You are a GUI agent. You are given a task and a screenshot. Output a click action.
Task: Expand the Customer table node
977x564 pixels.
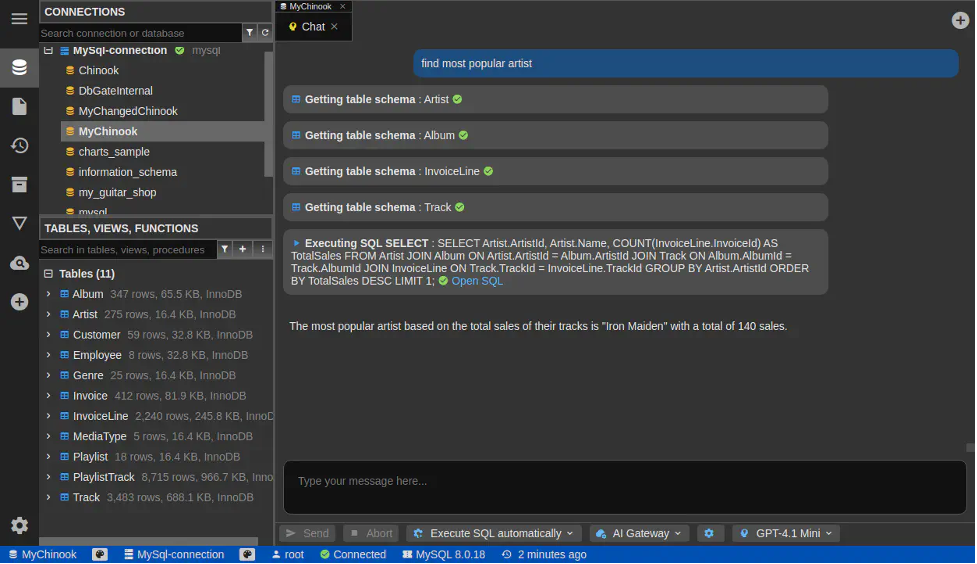click(x=49, y=335)
